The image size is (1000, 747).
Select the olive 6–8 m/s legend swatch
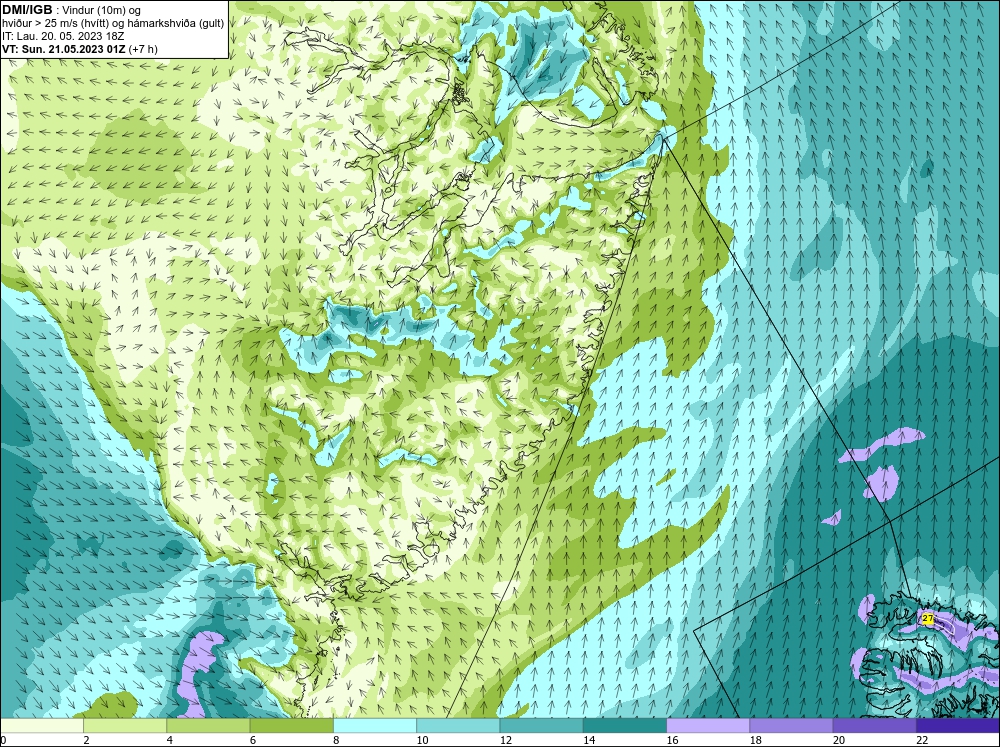(x=291, y=726)
